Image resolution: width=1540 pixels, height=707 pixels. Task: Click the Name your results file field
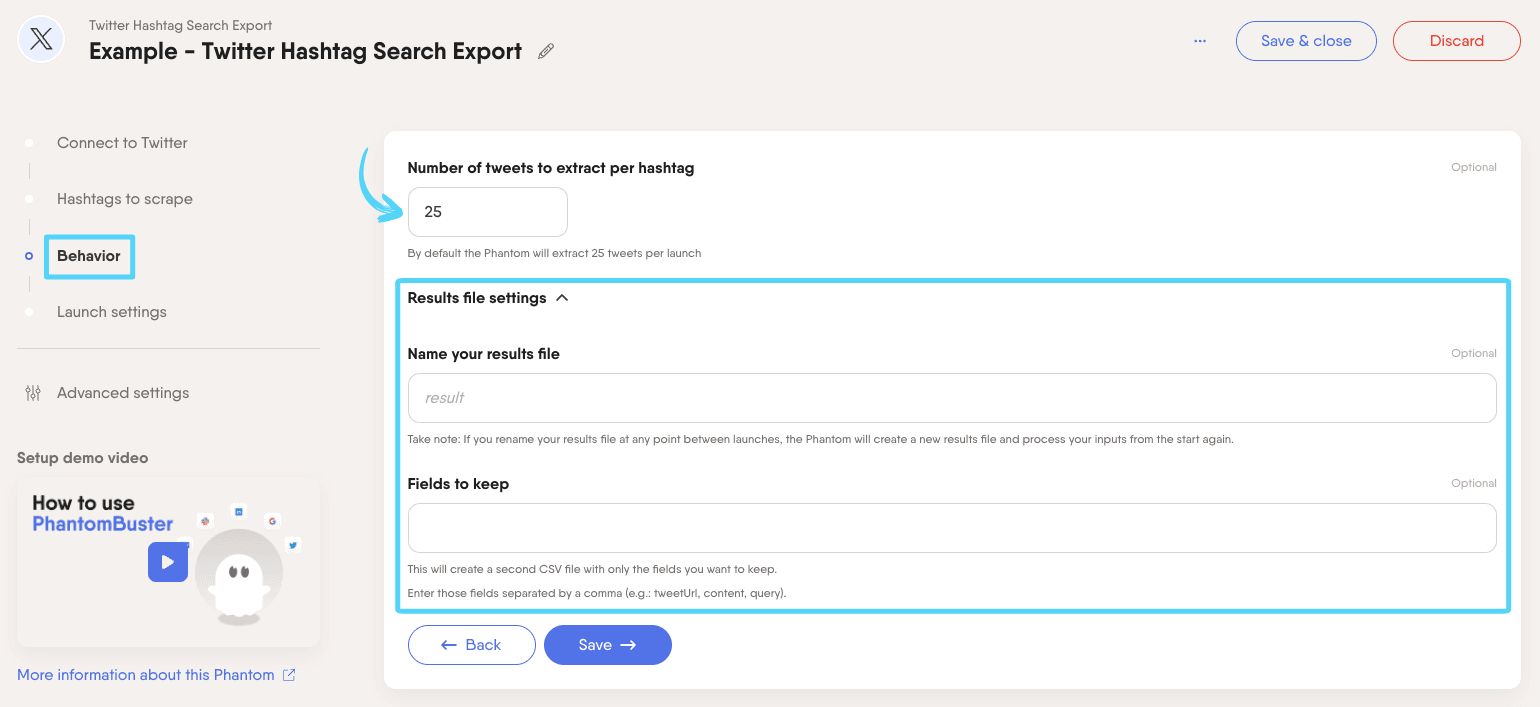click(952, 398)
